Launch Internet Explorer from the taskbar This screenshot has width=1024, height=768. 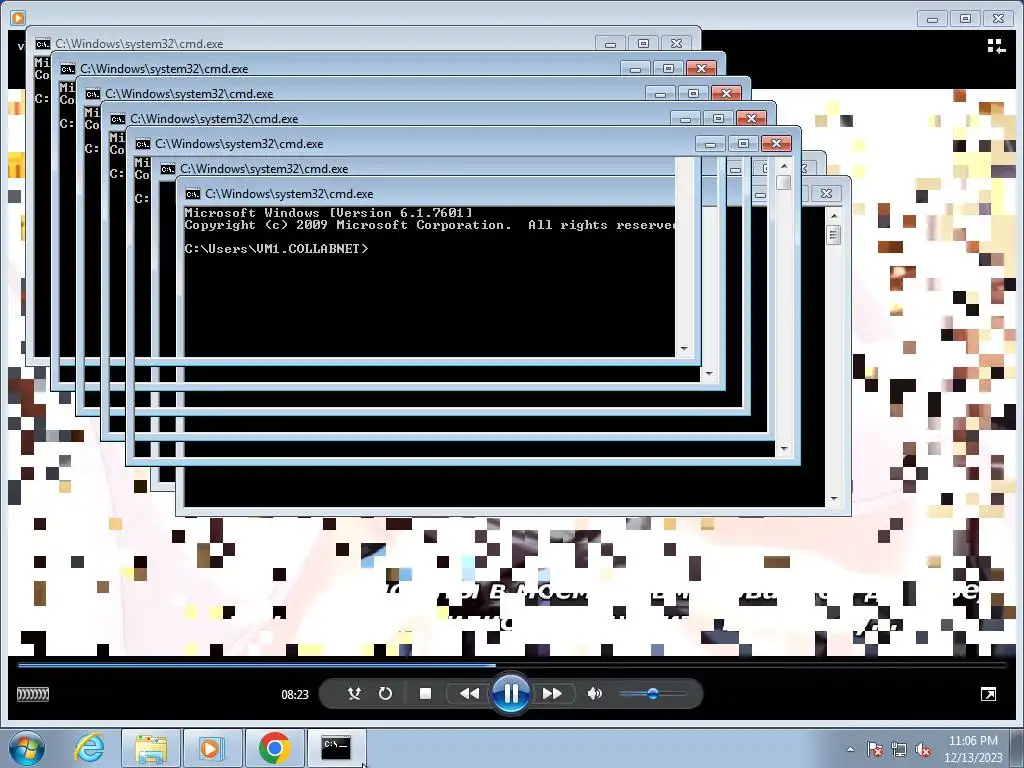click(89, 748)
